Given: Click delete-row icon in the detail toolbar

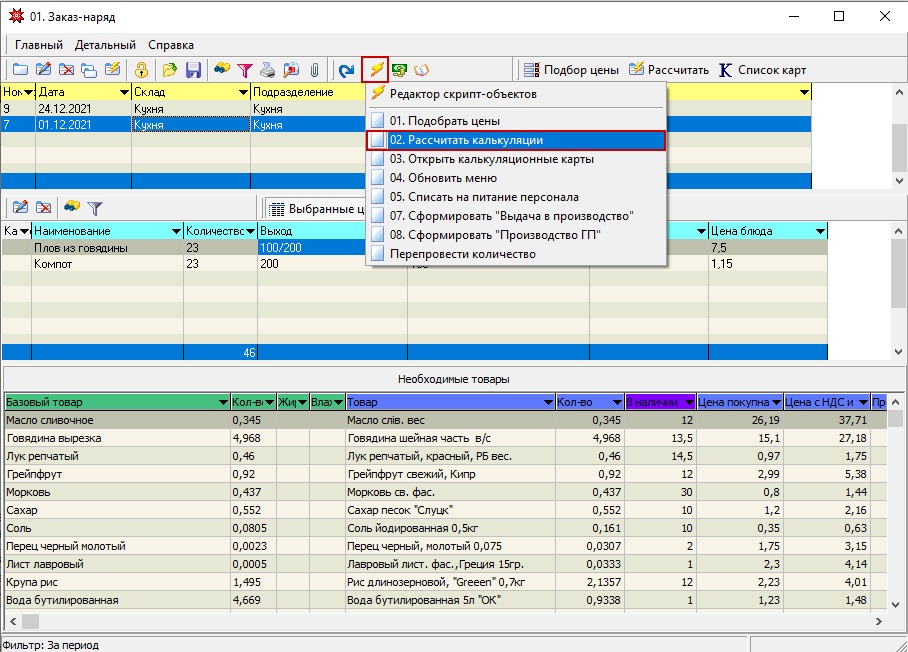Looking at the screenshot, I should click(x=44, y=208).
